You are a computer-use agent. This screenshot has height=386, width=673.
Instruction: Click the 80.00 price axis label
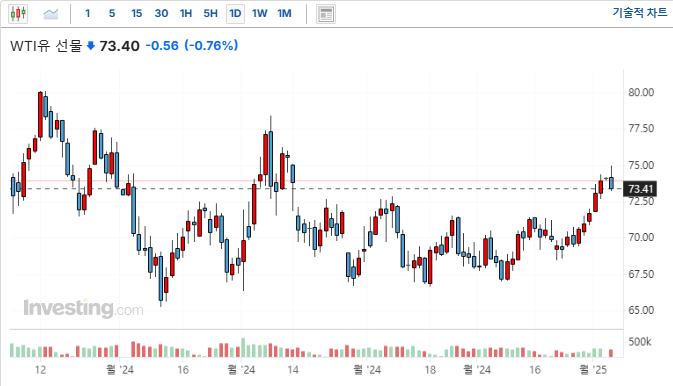click(x=641, y=92)
